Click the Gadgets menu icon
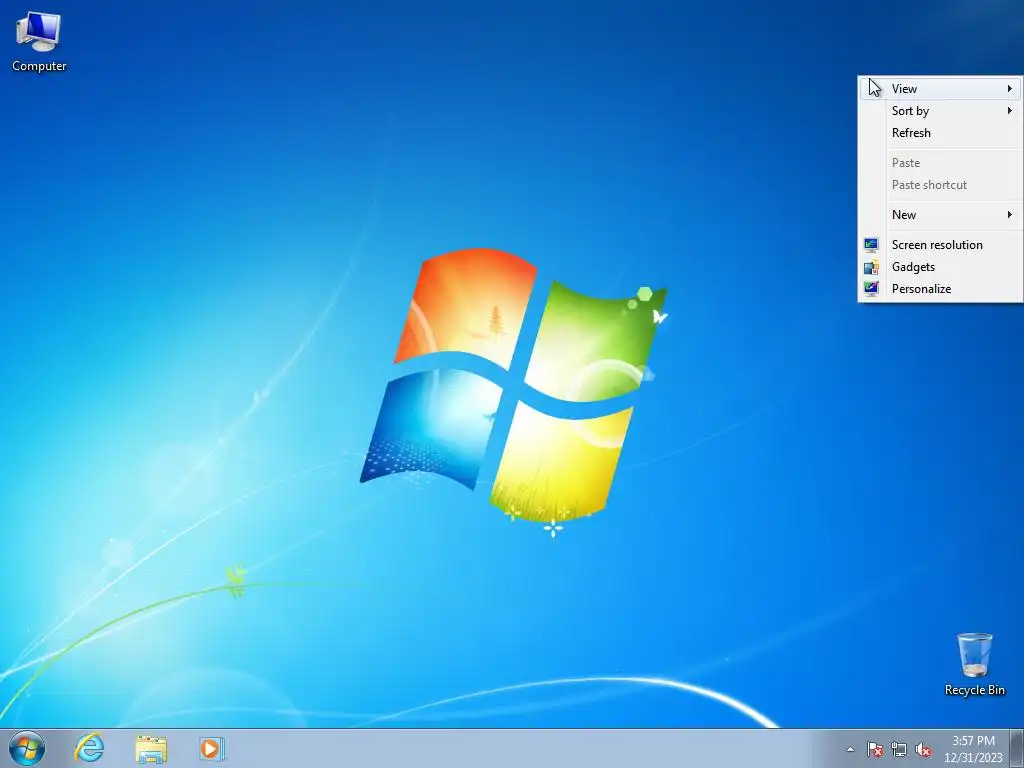1024x768 pixels. [871, 266]
